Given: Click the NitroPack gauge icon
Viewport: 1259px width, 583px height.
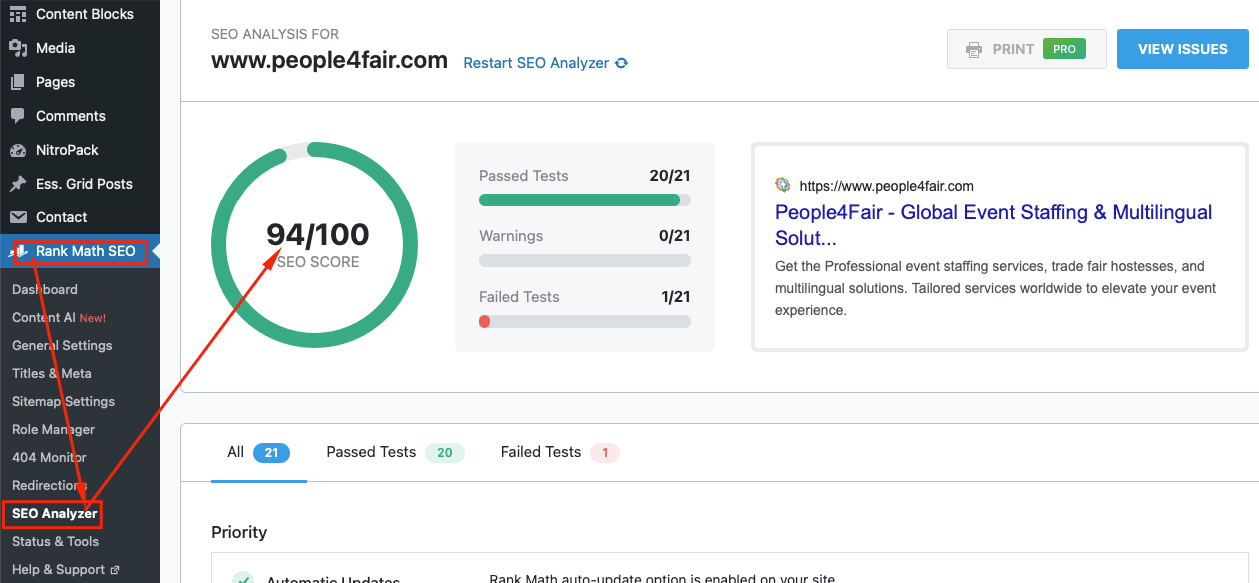Looking at the screenshot, I should [18, 150].
